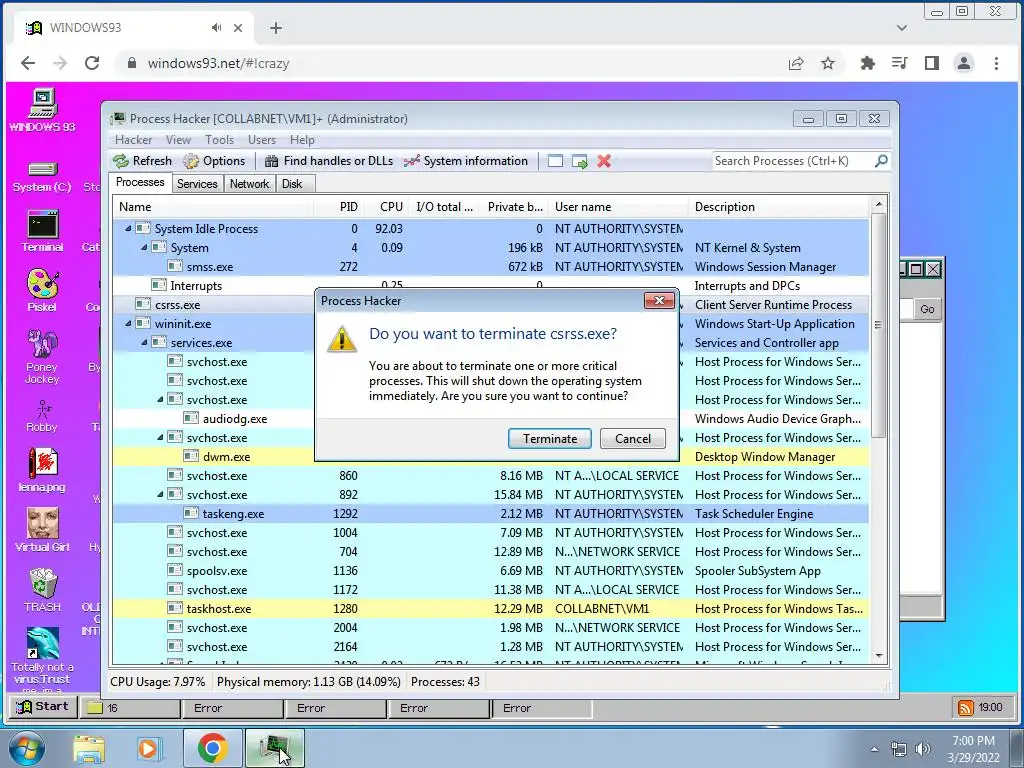Click the Piskel desktop icon
This screenshot has width=1024, height=768.
pos(42,290)
